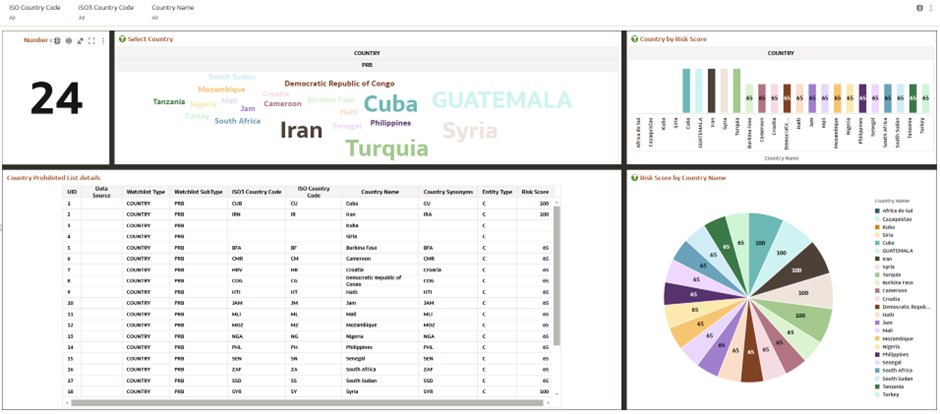The image size is (940, 414).
Task: Click the dashboard filters icon at top right
Action: coord(920,8)
